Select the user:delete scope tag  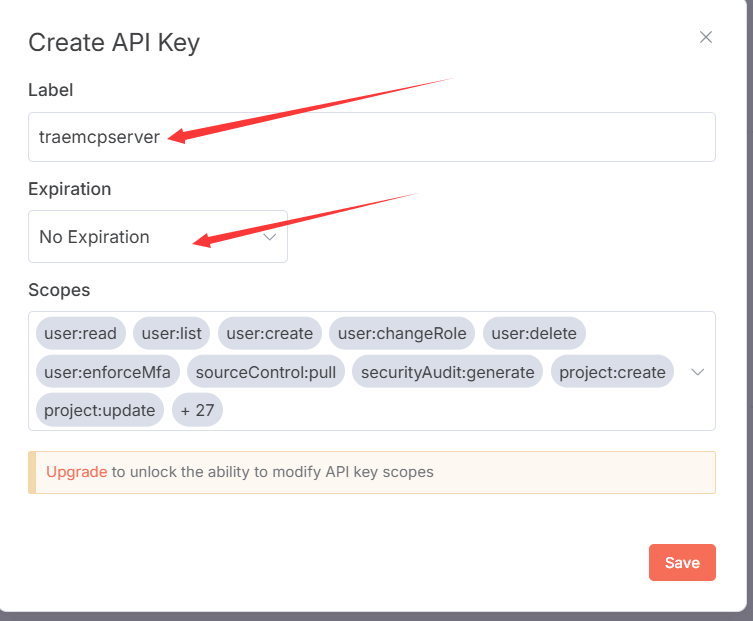click(x=534, y=333)
